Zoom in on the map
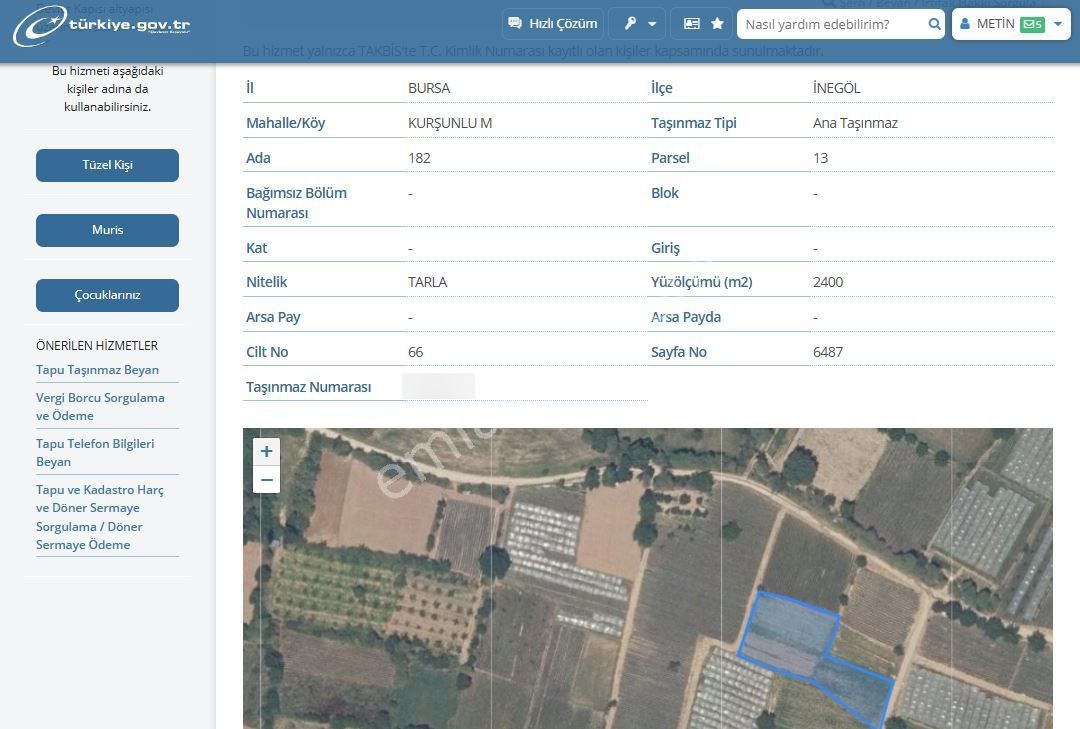 pos(266,451)
